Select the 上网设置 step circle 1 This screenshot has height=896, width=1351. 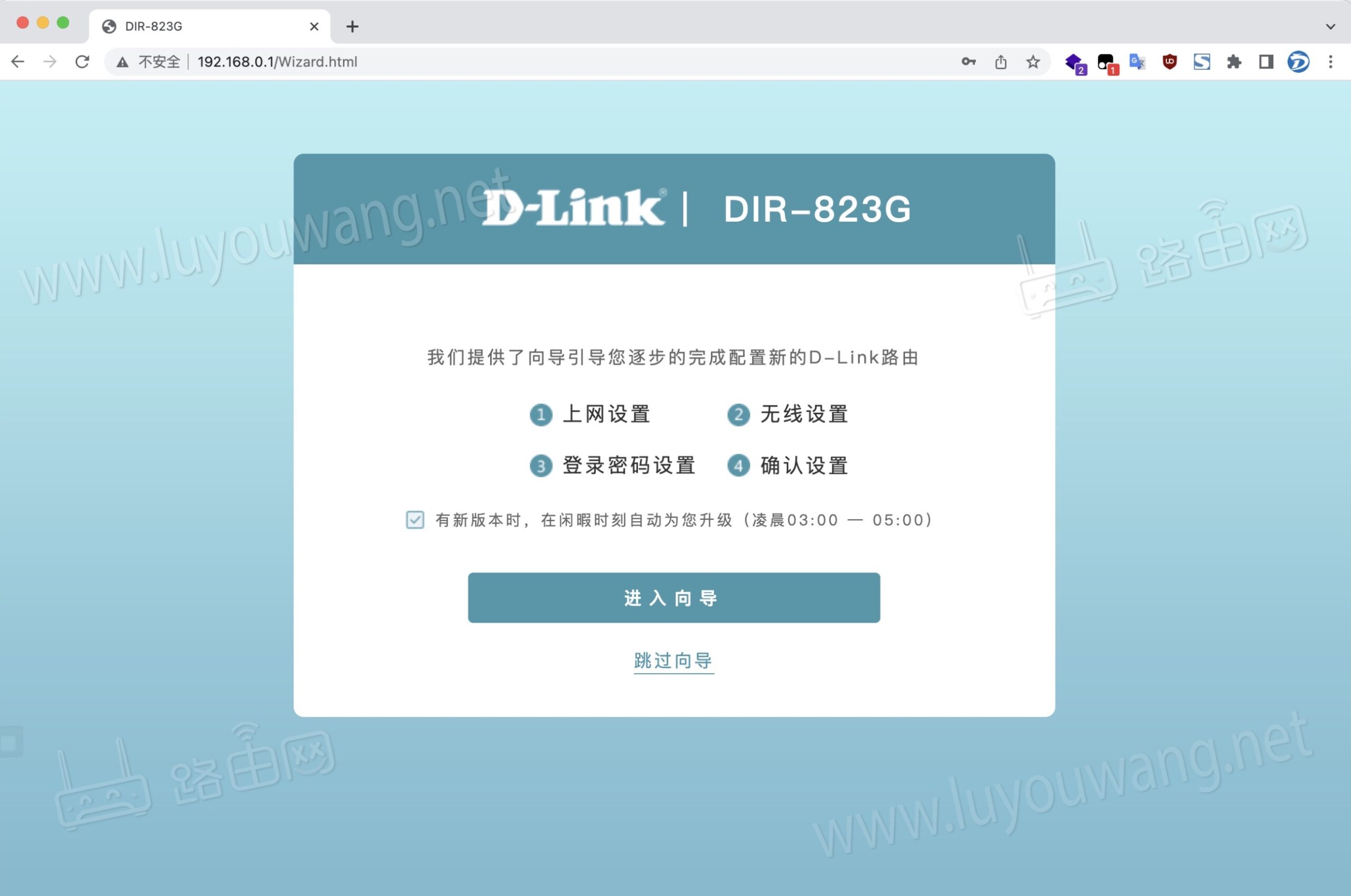[540, 415]
